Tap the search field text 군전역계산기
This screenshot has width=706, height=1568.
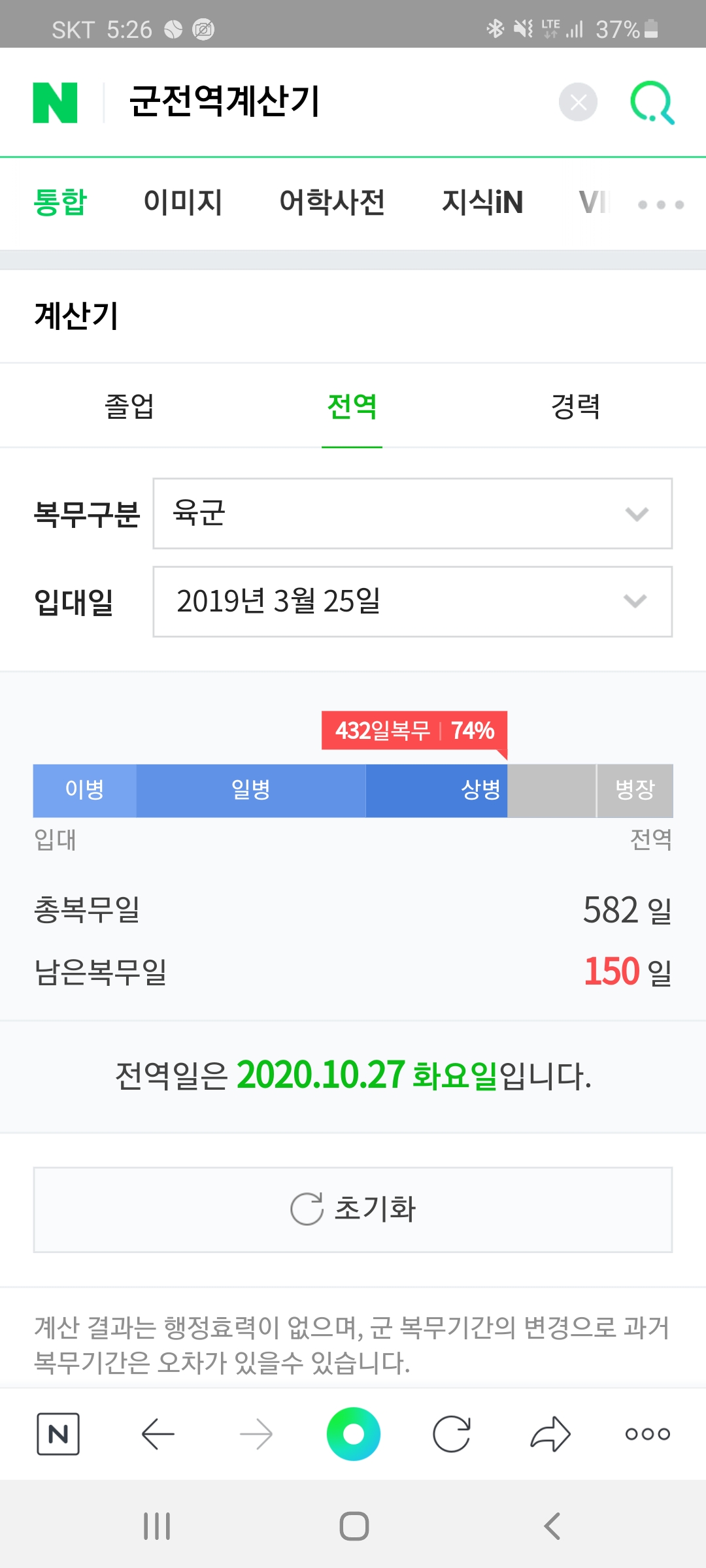point(224,101)
